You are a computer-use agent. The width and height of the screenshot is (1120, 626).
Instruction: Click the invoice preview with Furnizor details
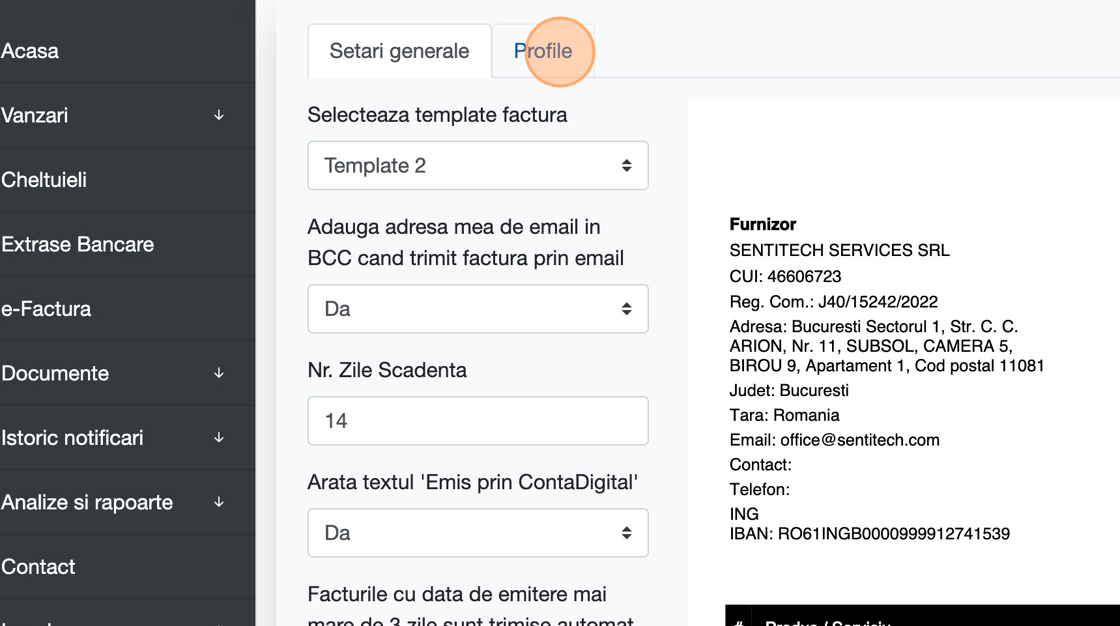[x=900, y=380]
